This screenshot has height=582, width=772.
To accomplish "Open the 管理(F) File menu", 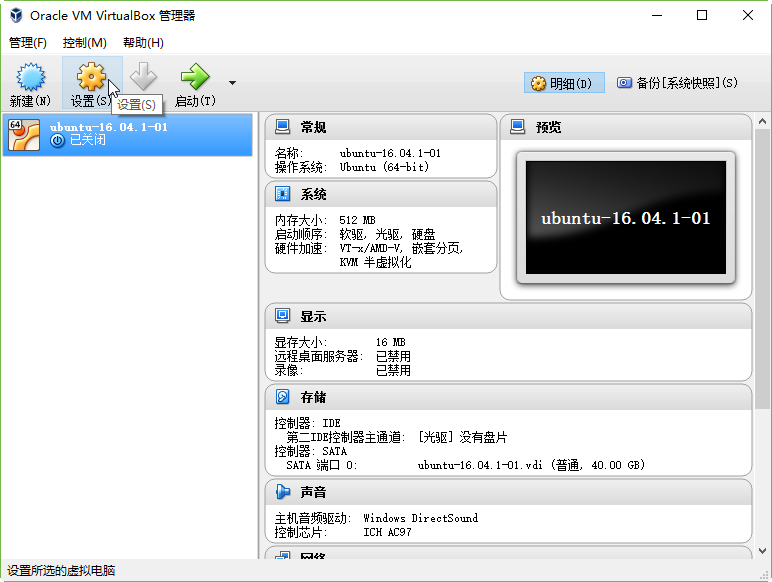I will (x=28, y=43).
